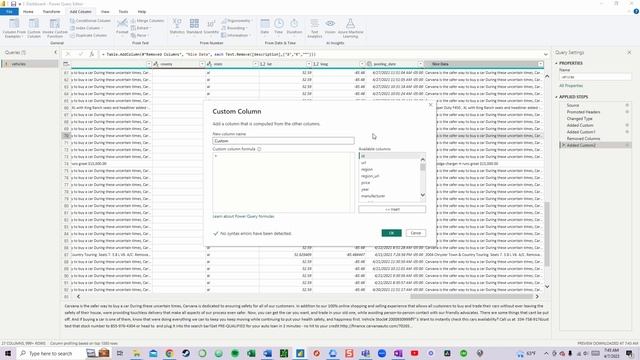Switch to the Tools ribbon tab
640x360 pixels.
(123, 11)
